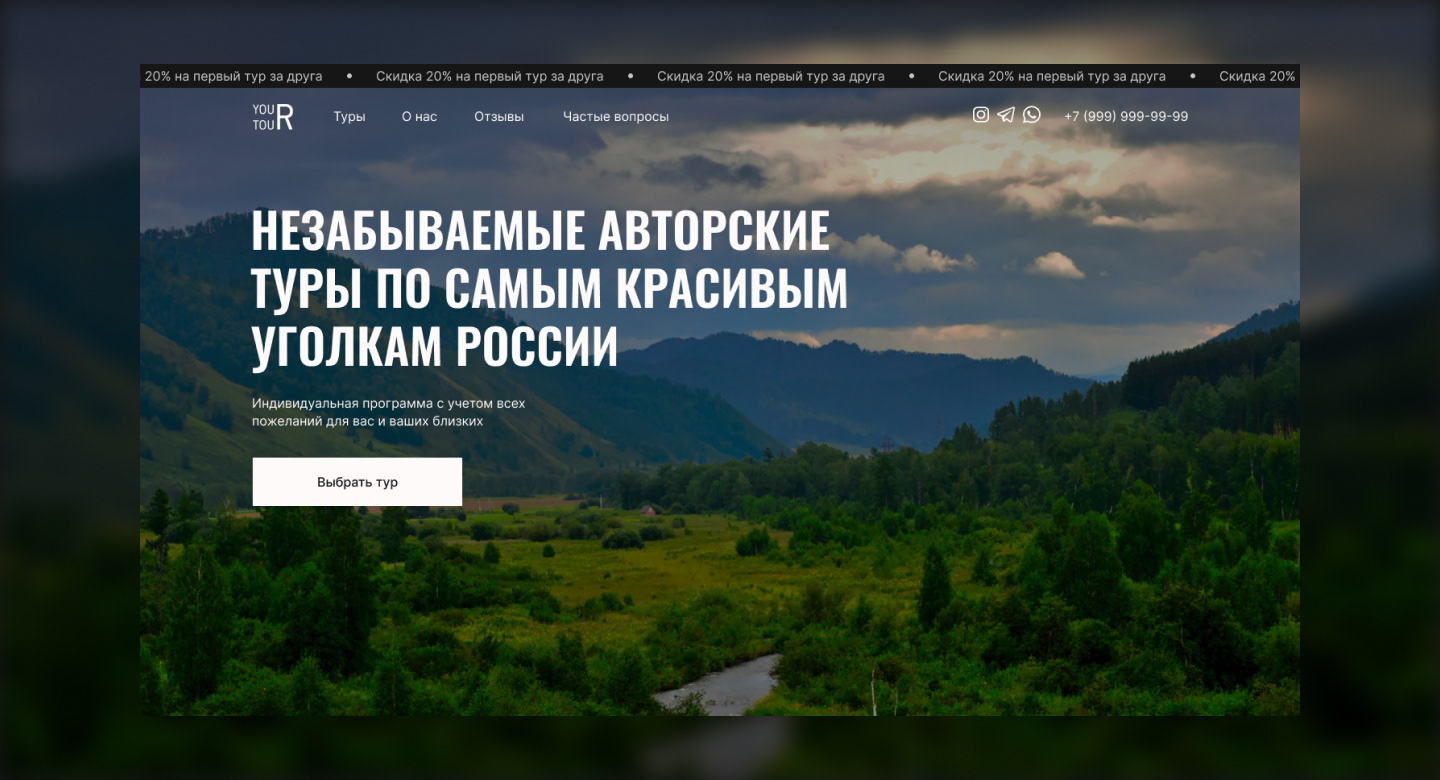
Task: Open the Instagram social icon
Action: [981, 115]
